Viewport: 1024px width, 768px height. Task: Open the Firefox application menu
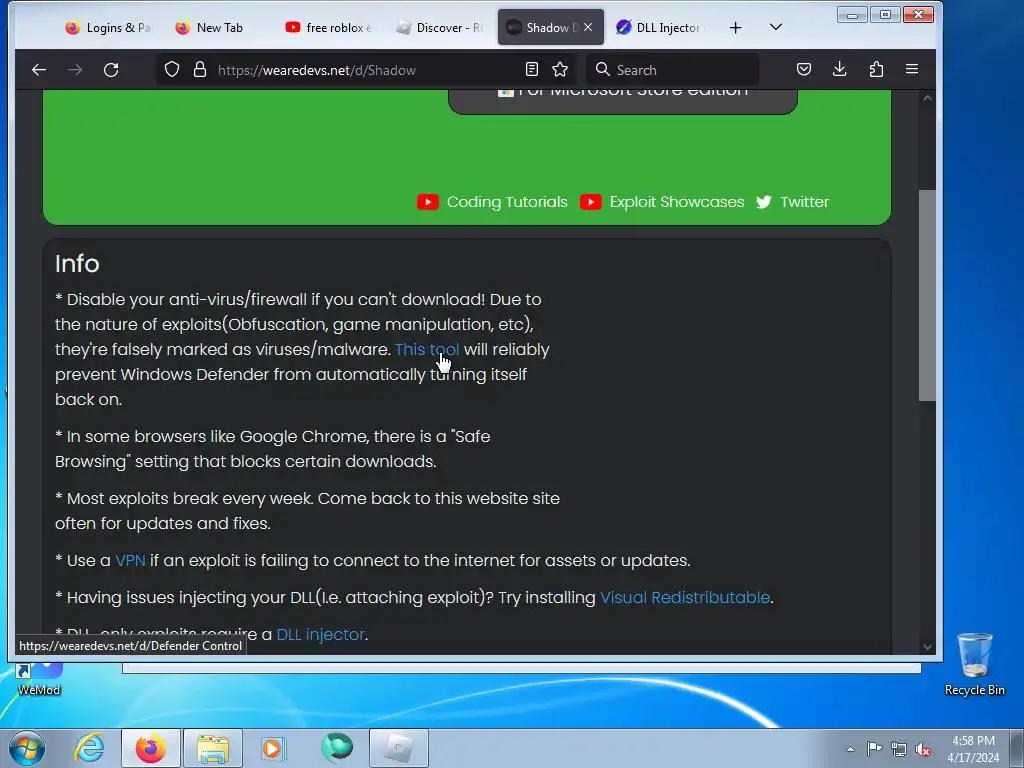click(x=912, y=69)
